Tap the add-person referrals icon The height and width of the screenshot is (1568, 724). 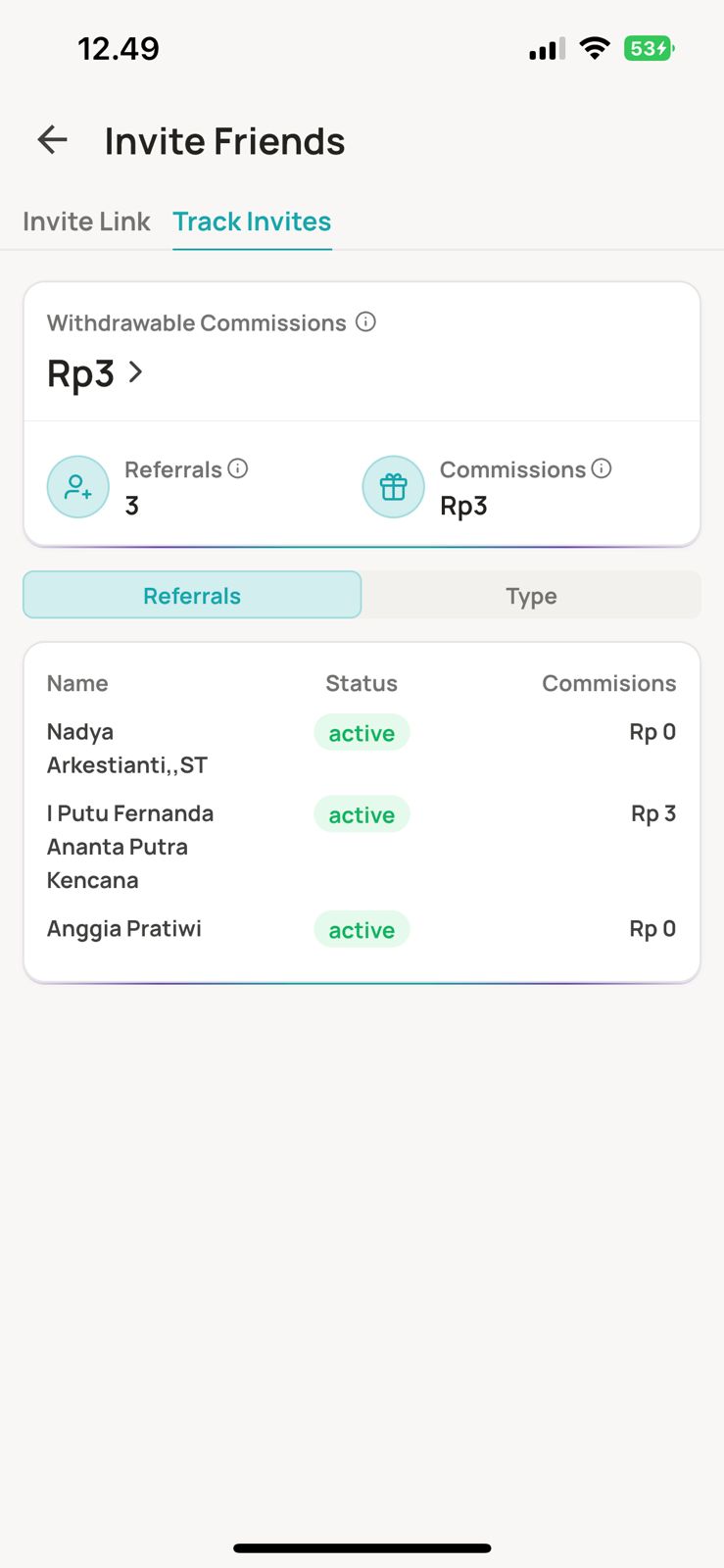click(x=78, y=486)
